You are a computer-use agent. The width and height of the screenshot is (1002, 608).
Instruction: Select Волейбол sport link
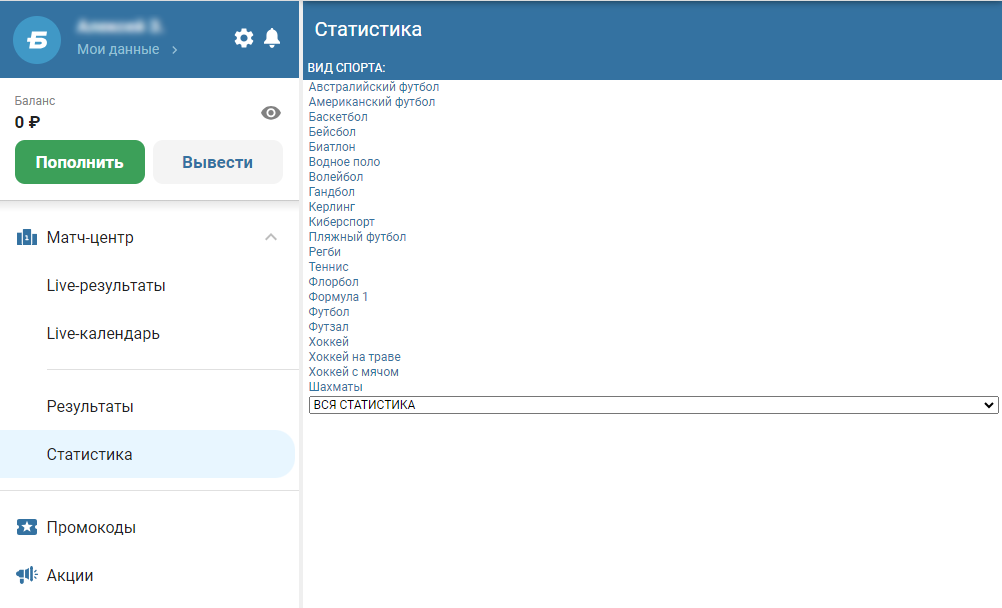pos(336,177)
